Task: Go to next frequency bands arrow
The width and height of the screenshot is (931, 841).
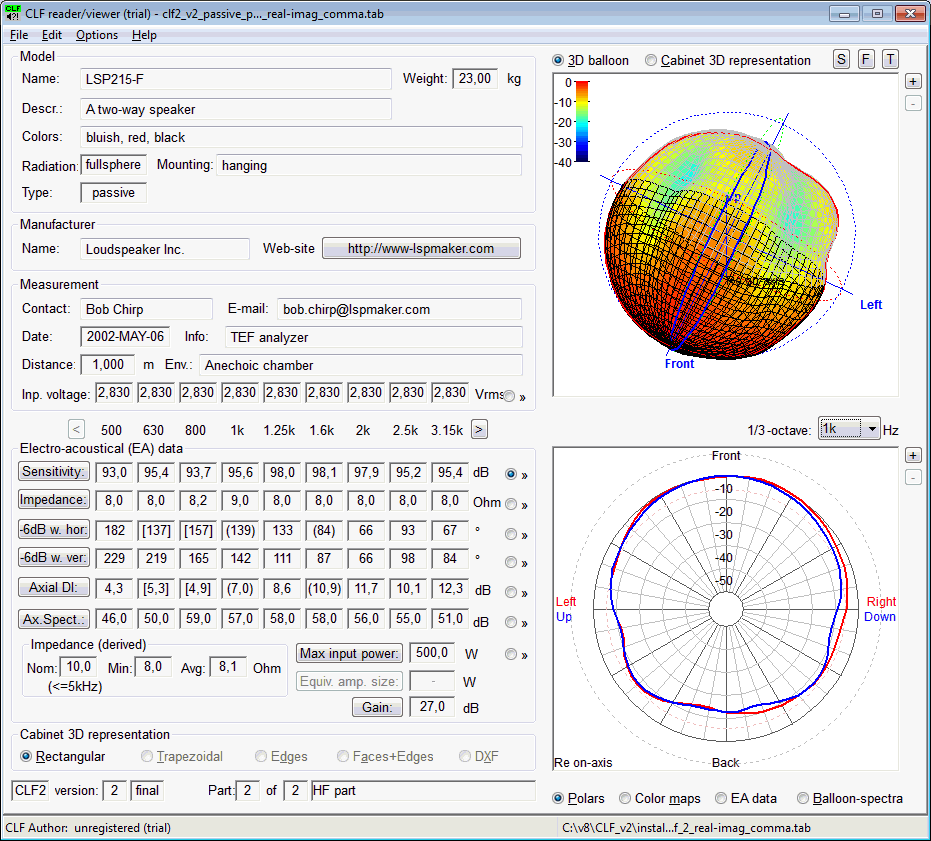Action: point(479,429)
